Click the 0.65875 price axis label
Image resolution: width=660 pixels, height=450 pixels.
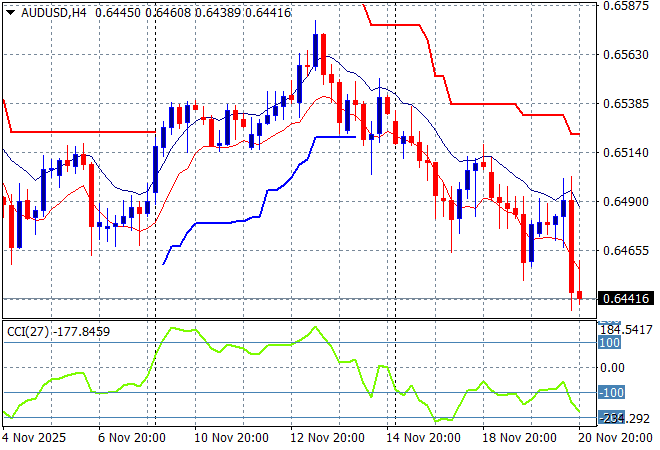pos(626,6)
